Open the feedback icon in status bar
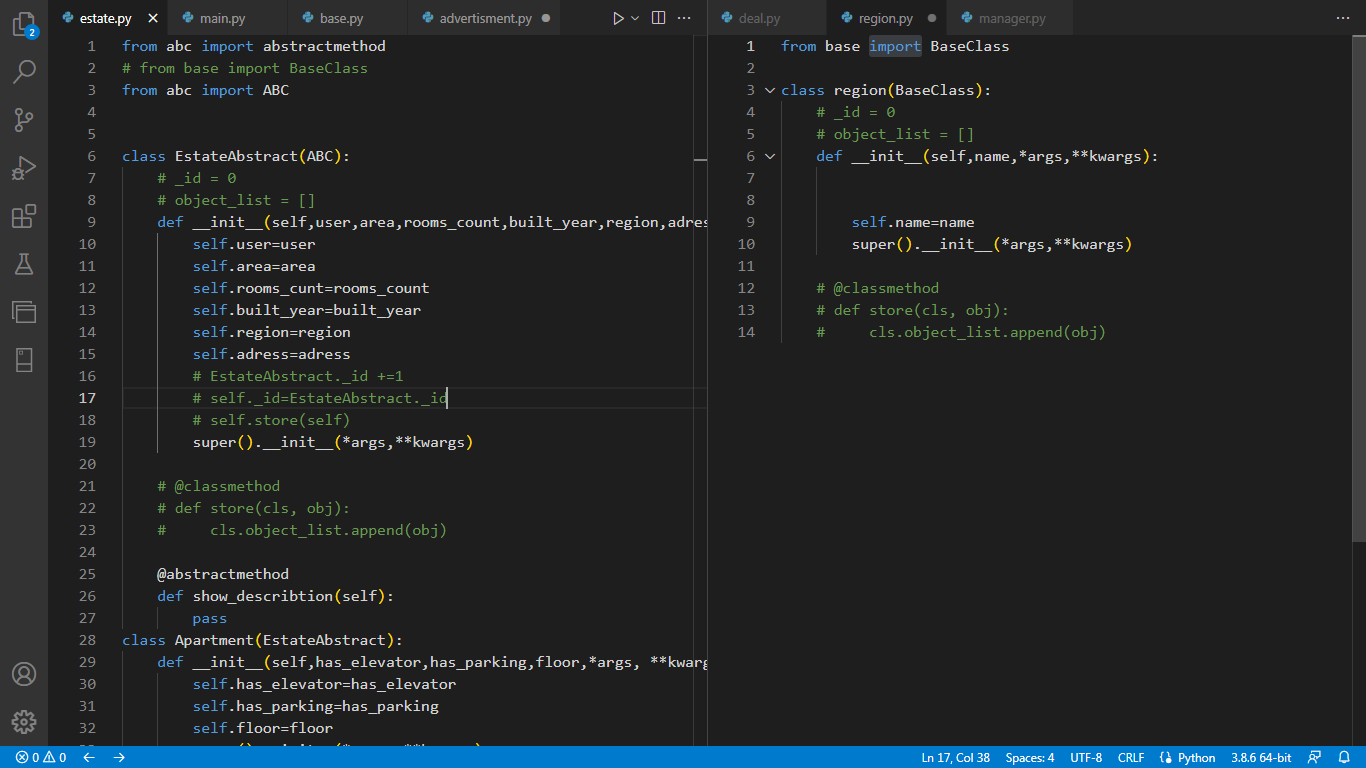 tap(1314, 757)
